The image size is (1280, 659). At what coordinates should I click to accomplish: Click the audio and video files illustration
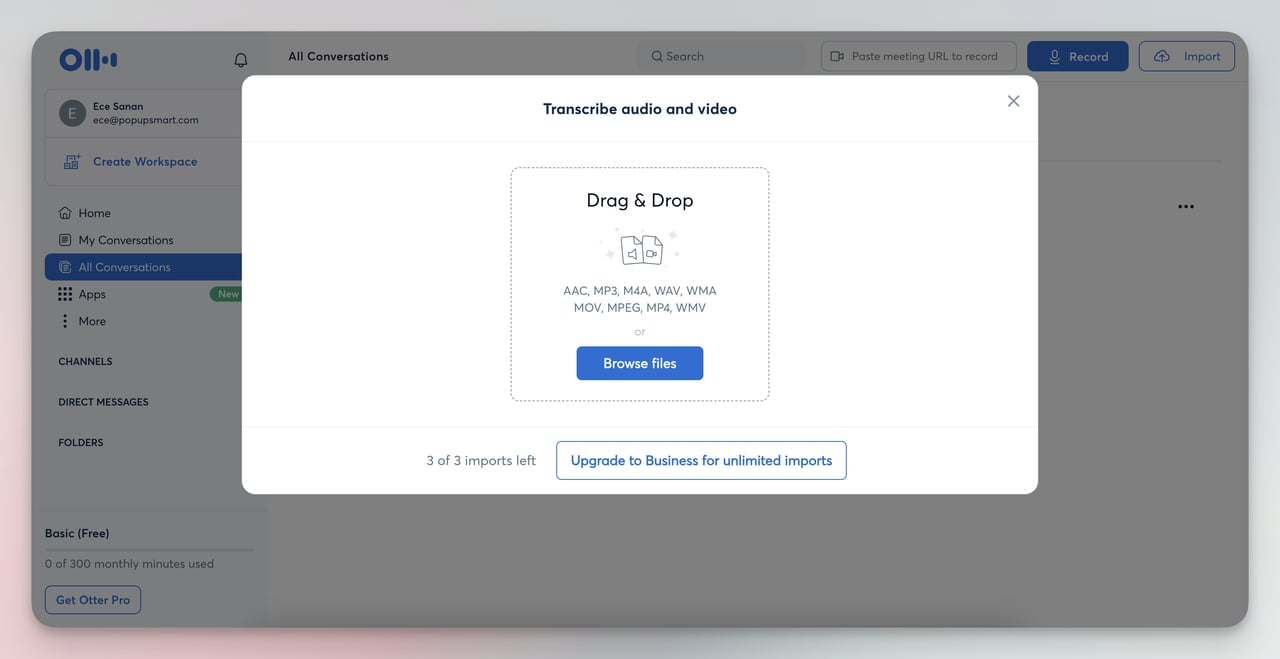[640, 248]
